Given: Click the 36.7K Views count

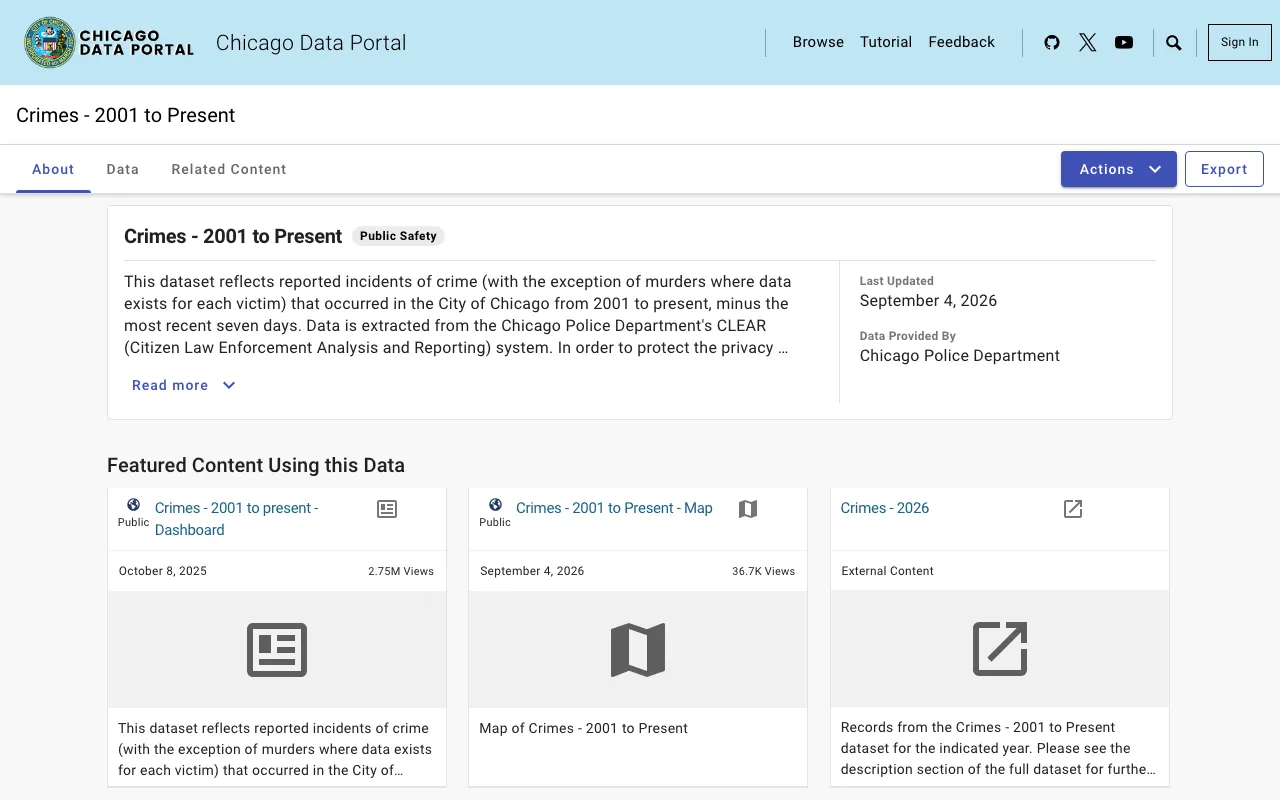Looking at the screenshot, I should tap(763, 571).
